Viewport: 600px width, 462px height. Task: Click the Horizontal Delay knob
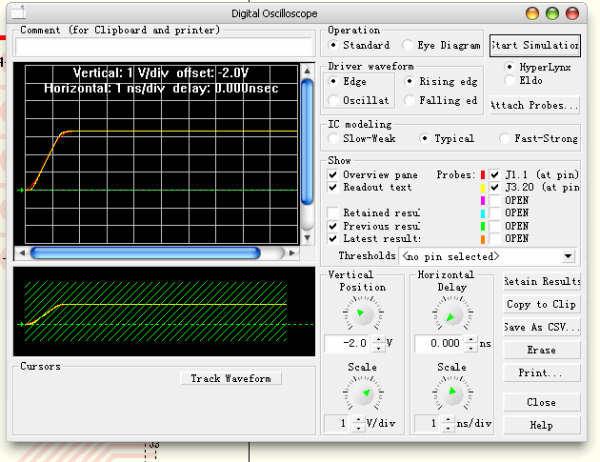click(x=452, y=315)
